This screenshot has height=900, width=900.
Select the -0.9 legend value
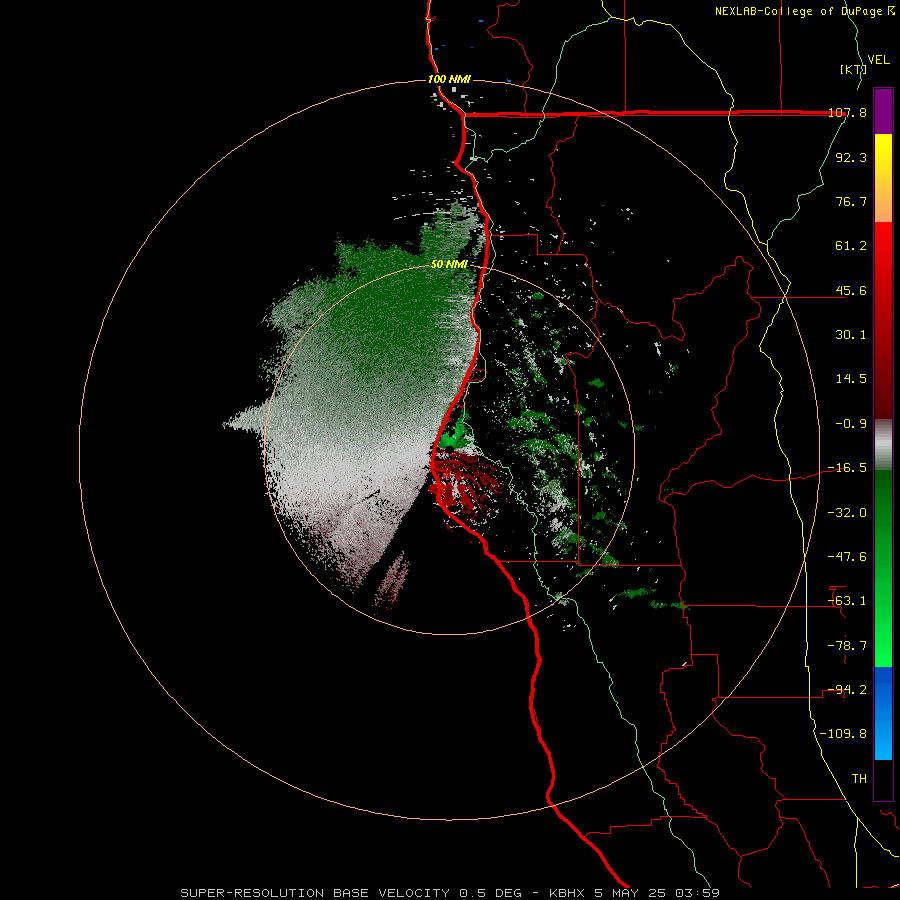(851, 424)
